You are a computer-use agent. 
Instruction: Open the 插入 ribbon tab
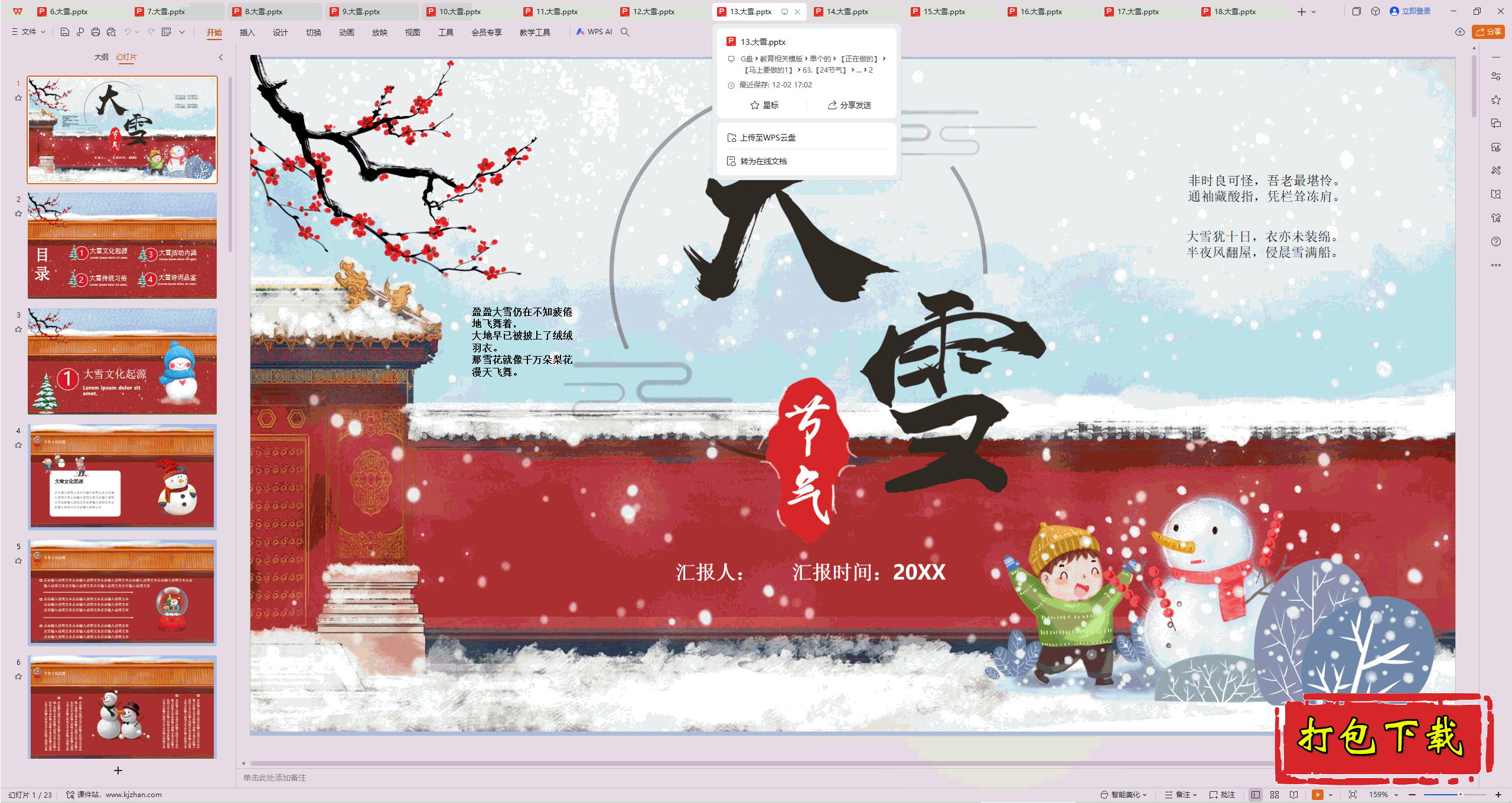coord(247,32)
